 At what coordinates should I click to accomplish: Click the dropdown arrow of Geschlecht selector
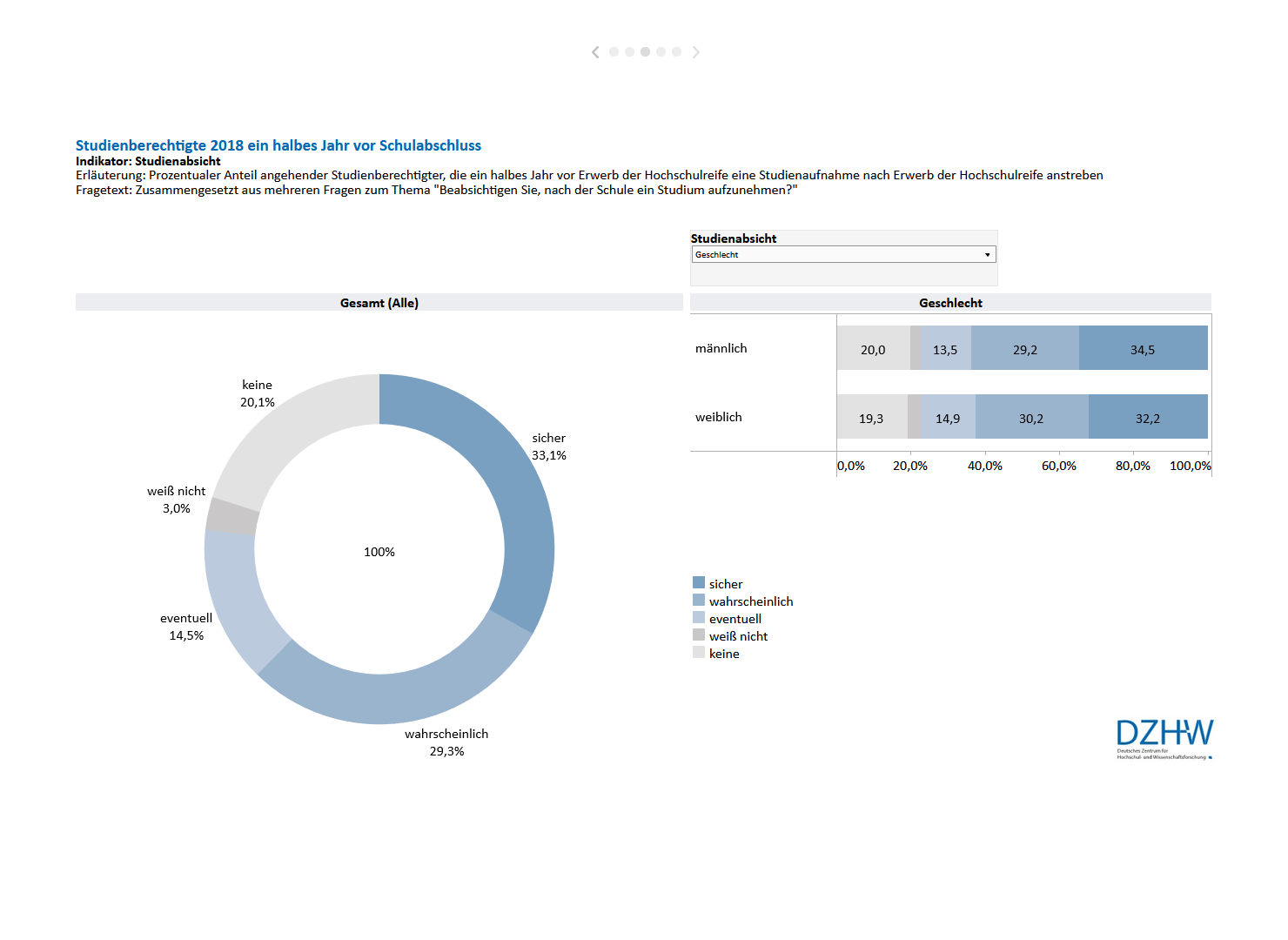[988, 254]
